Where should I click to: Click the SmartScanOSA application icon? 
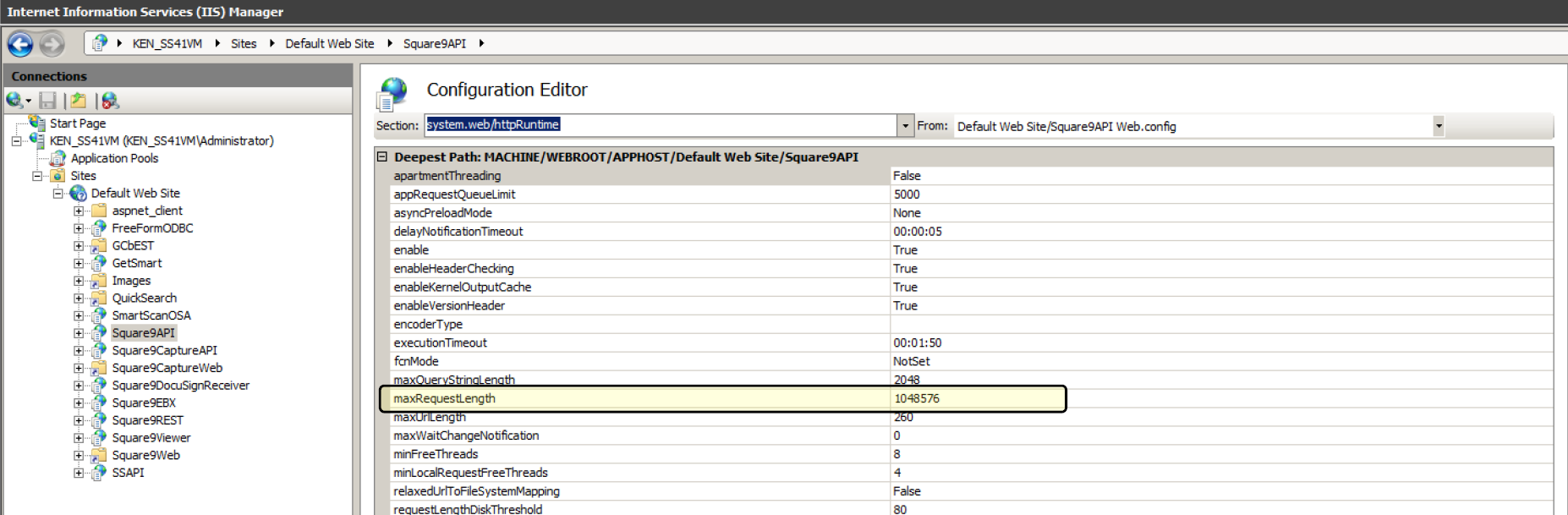[99, 315]
